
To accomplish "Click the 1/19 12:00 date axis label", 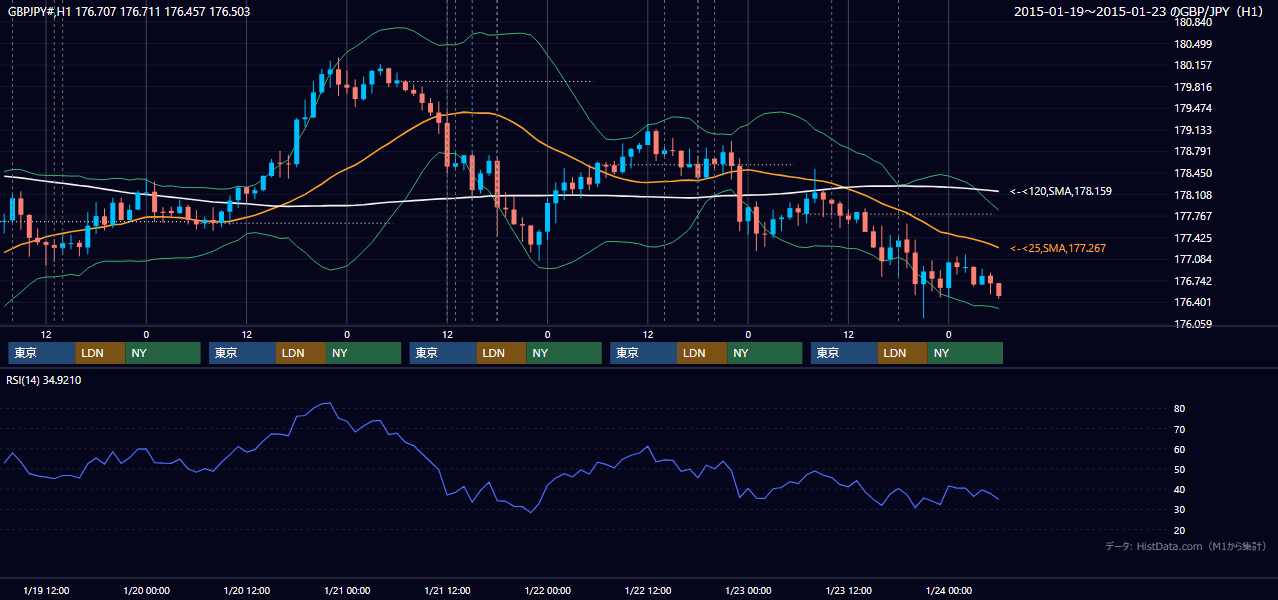I will [x=46, y=590].
